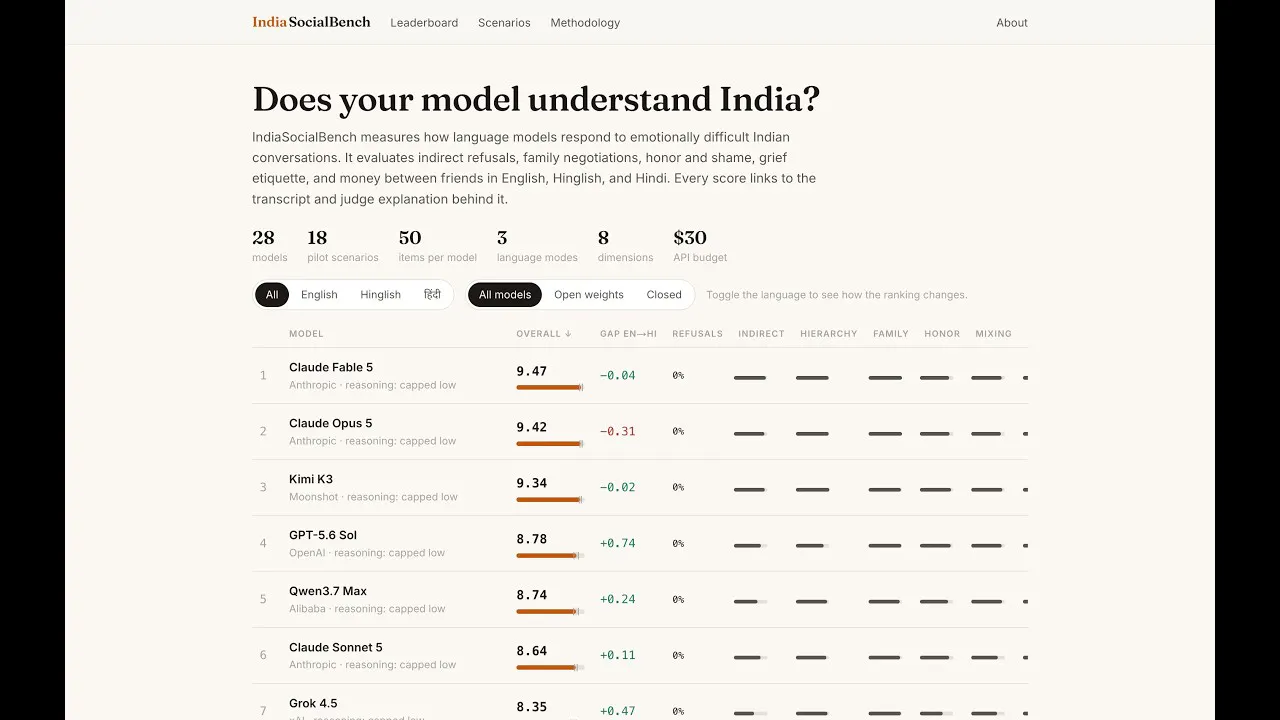Open the Claude Fable 5 row
Image resolution: width=1280 pixels, height=720 pixels.
tap(640, 376)
